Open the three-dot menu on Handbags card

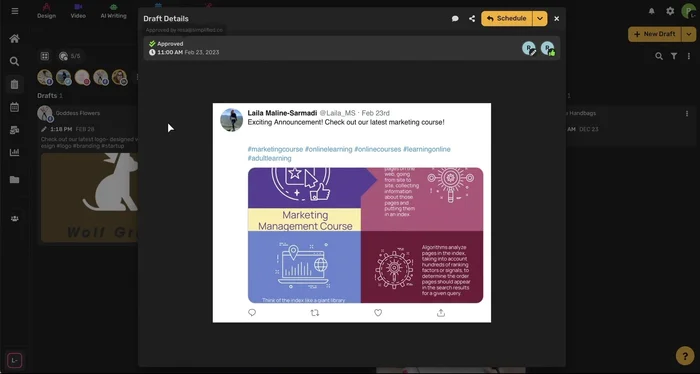687,113
